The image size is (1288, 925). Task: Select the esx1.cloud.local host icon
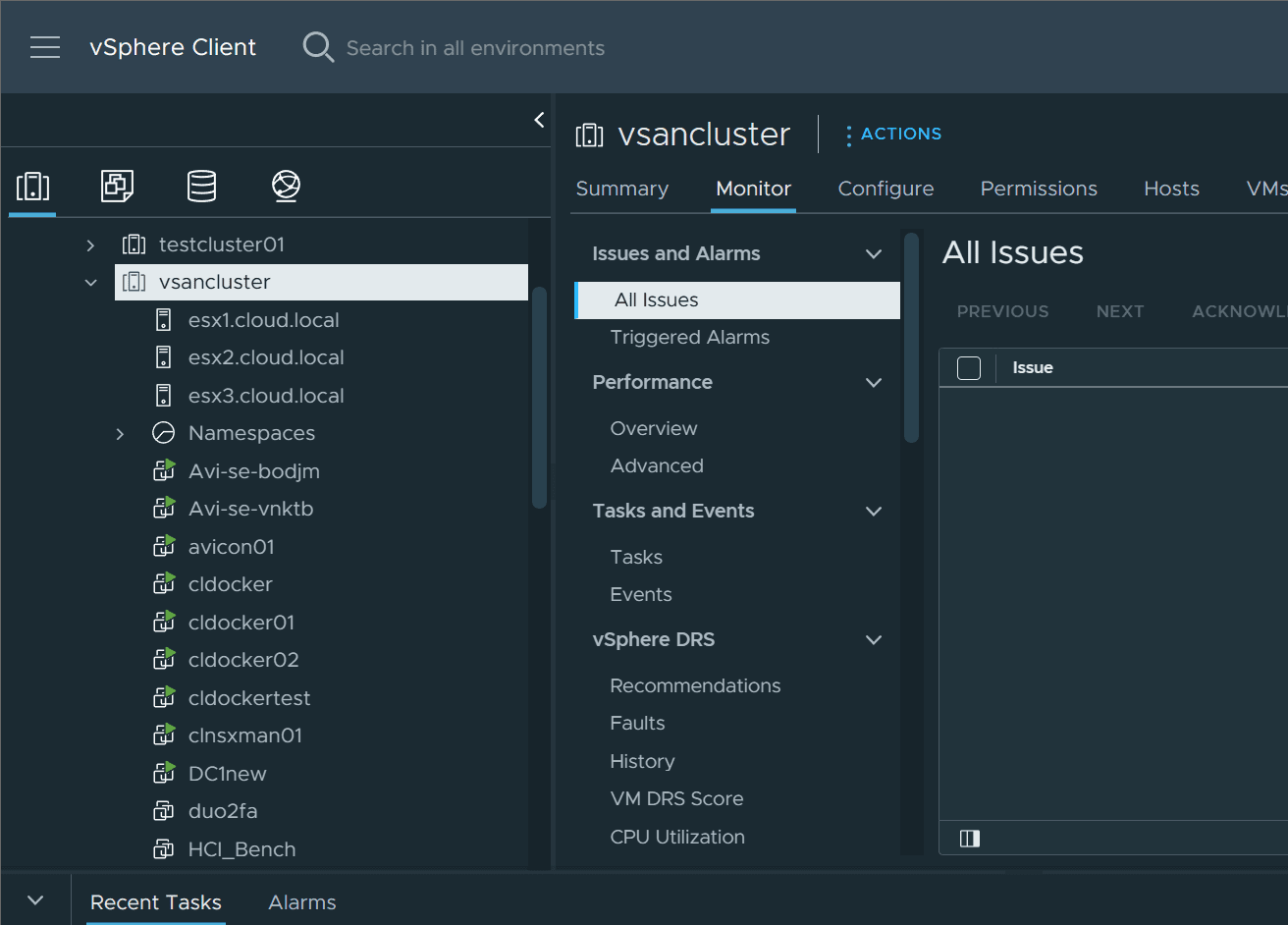coord(163,319)
